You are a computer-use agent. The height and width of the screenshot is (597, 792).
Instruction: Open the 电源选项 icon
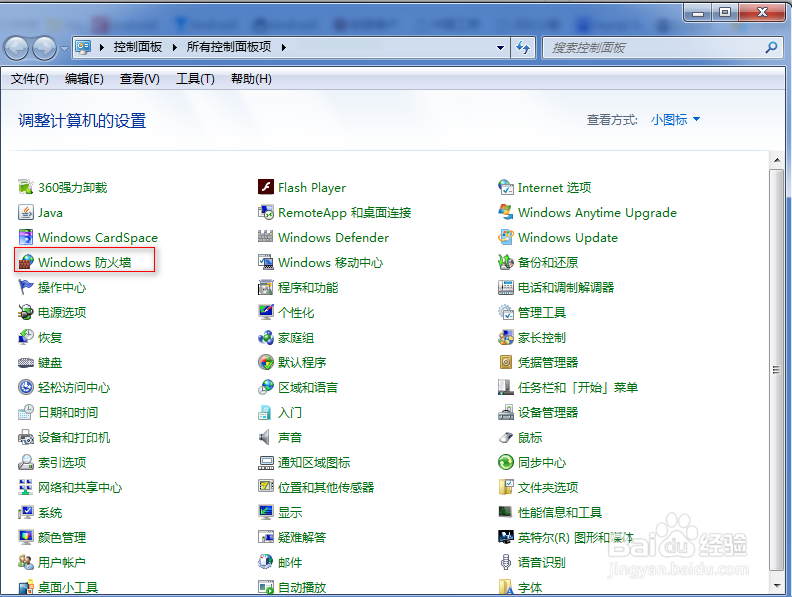coord(26,312)
